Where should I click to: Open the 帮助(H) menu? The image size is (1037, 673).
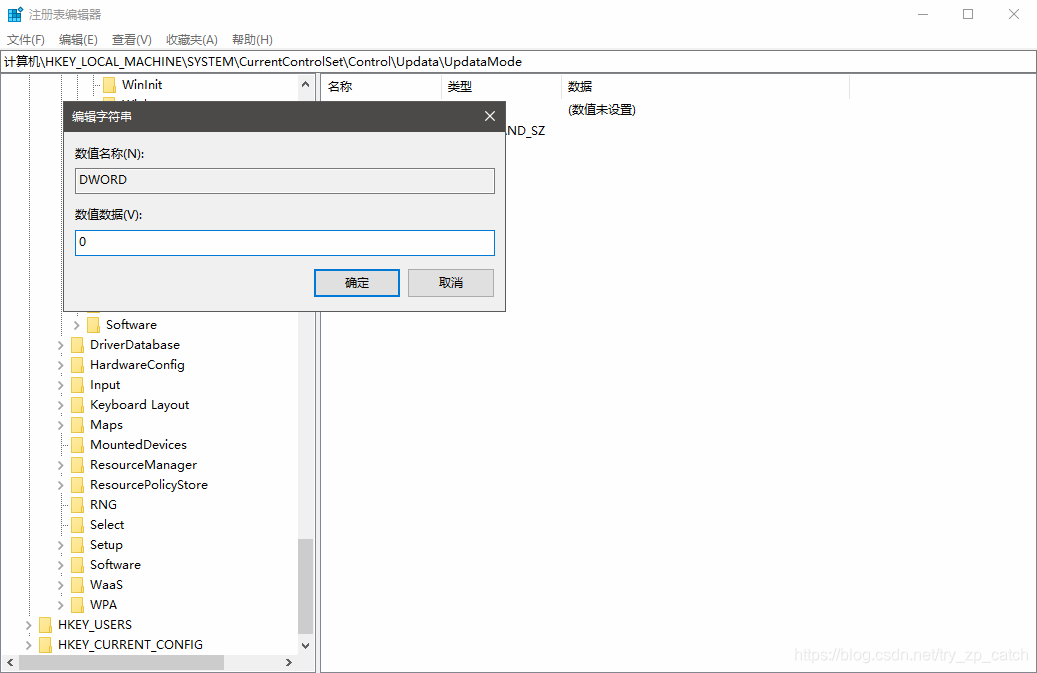252,40
